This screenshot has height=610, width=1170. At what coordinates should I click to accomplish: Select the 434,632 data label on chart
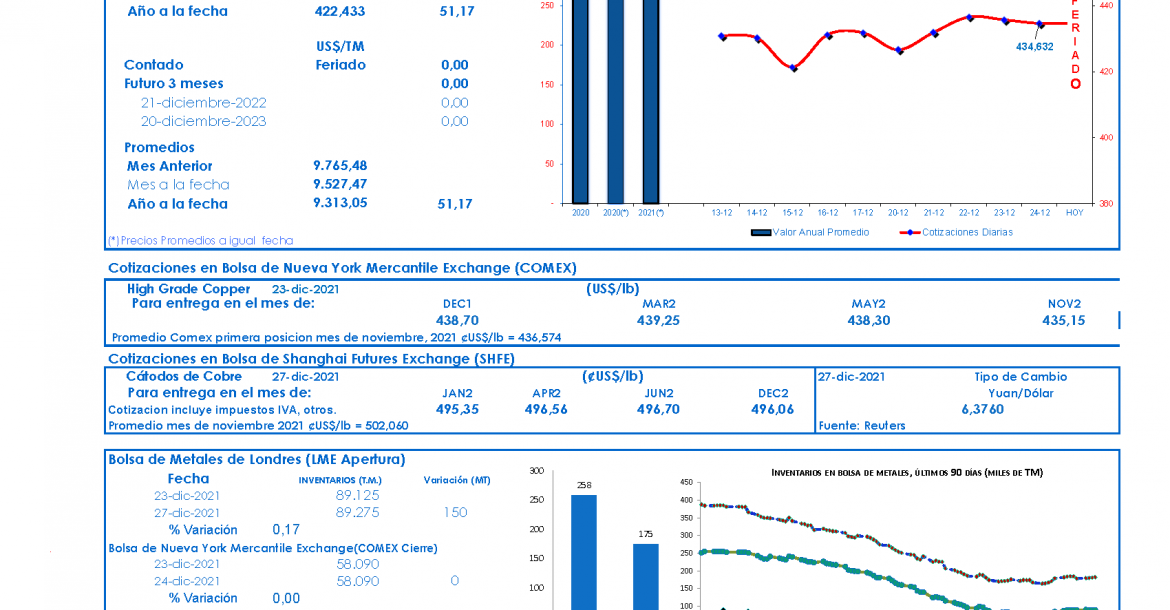[x=1034, y=46]
